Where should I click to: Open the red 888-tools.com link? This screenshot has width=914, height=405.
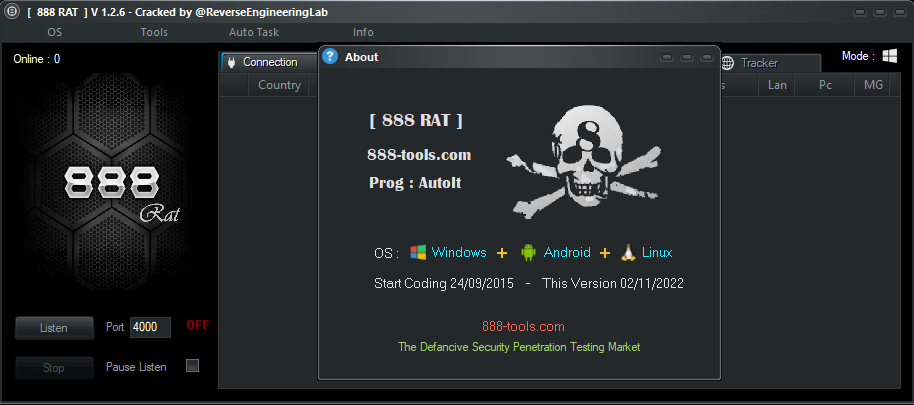coord(523,326)
